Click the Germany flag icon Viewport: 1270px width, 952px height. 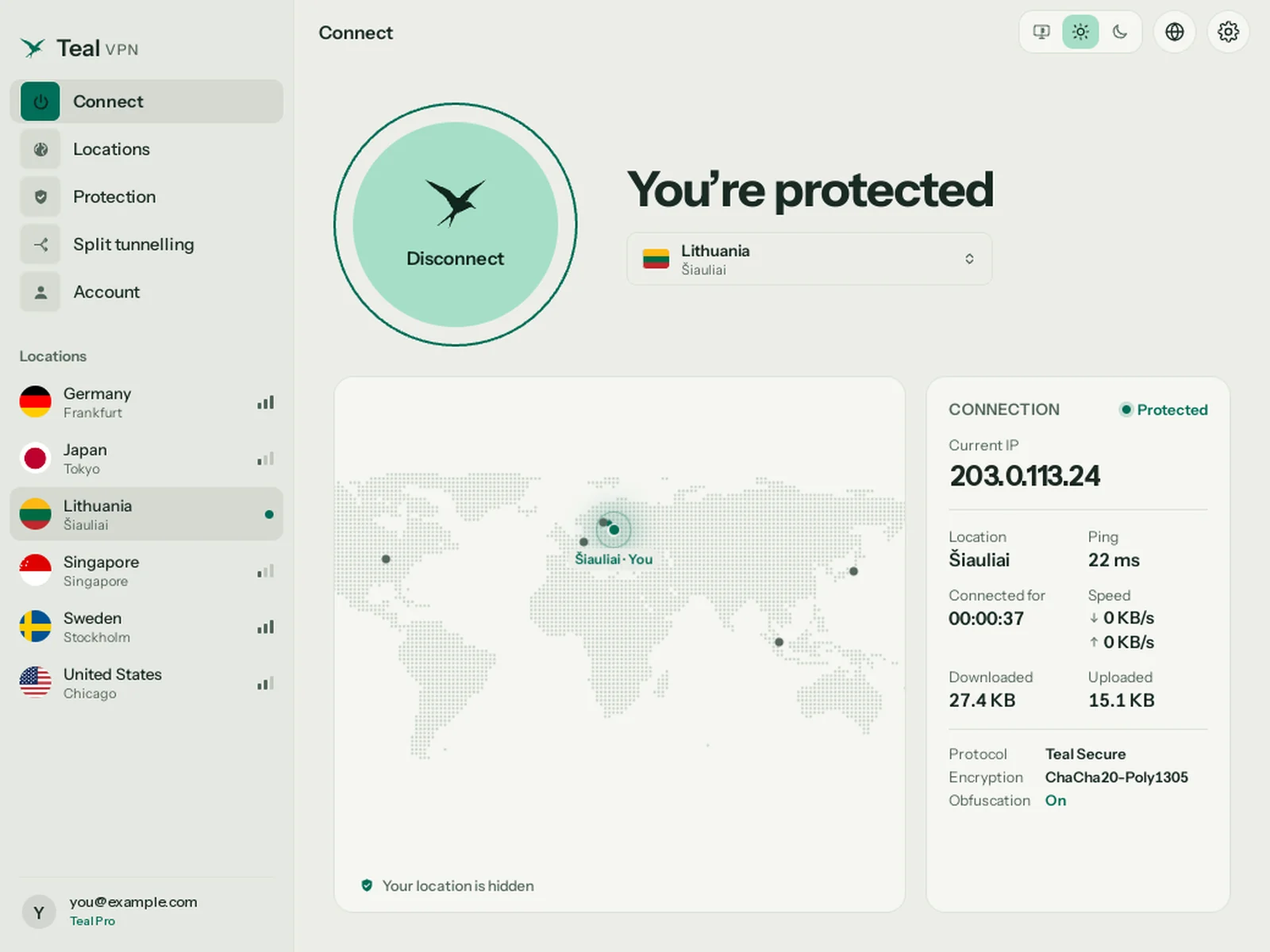(36, 401)
